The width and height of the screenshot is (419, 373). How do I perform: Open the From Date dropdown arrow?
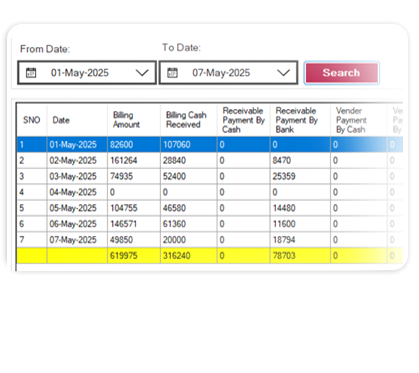click(142, 73)
